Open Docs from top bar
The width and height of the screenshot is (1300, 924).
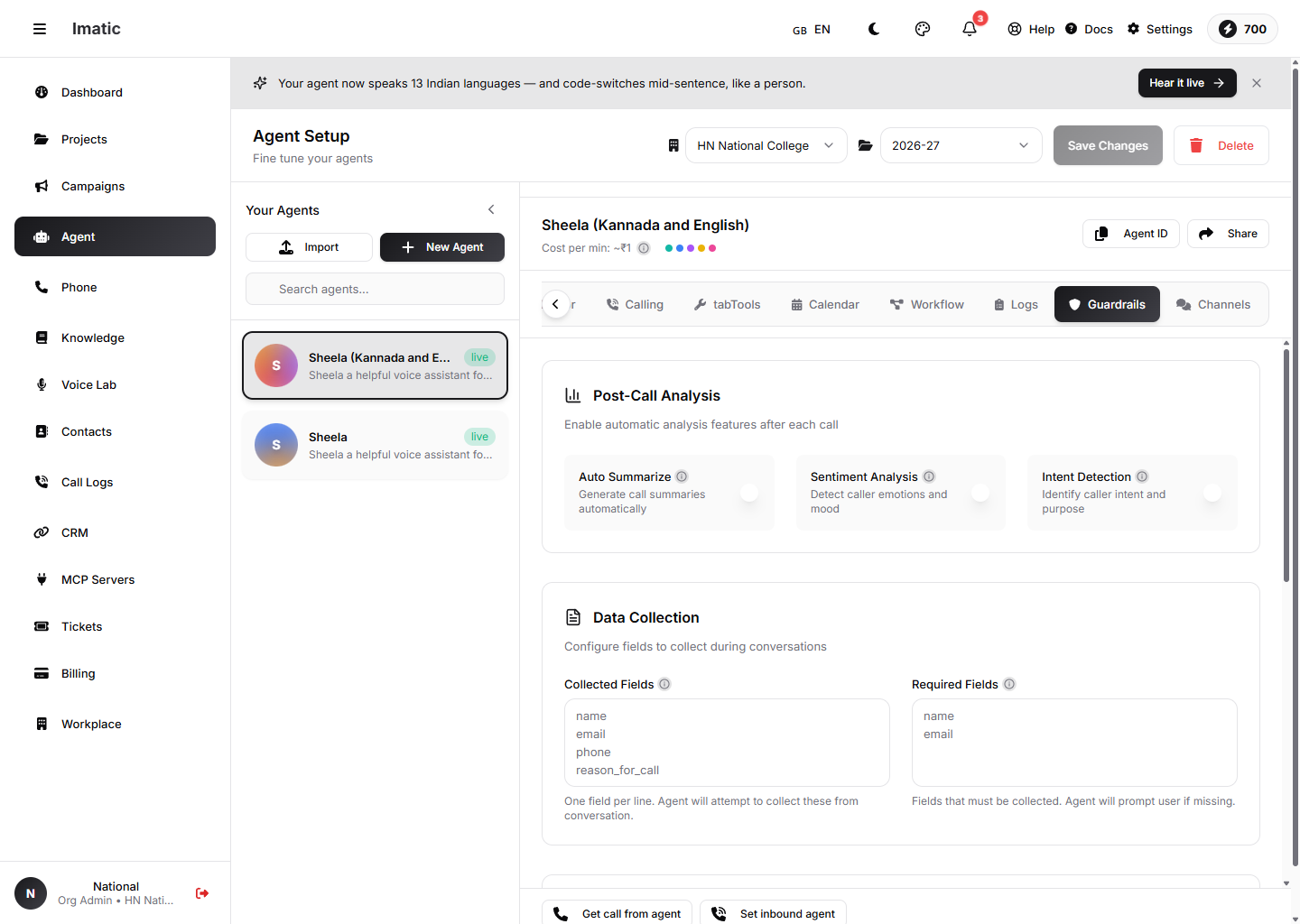(1089, 29)
